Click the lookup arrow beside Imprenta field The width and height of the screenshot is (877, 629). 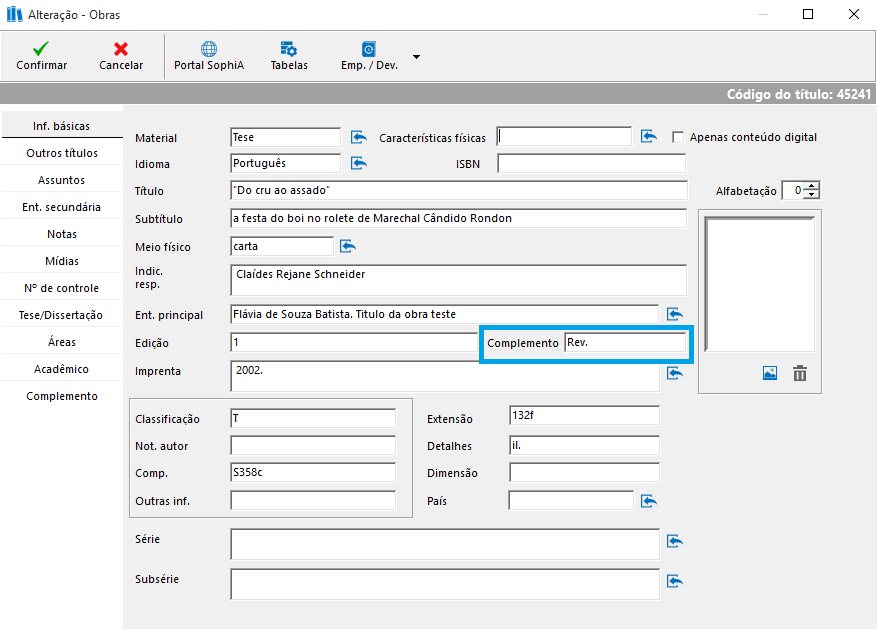[x=675, y=373]
